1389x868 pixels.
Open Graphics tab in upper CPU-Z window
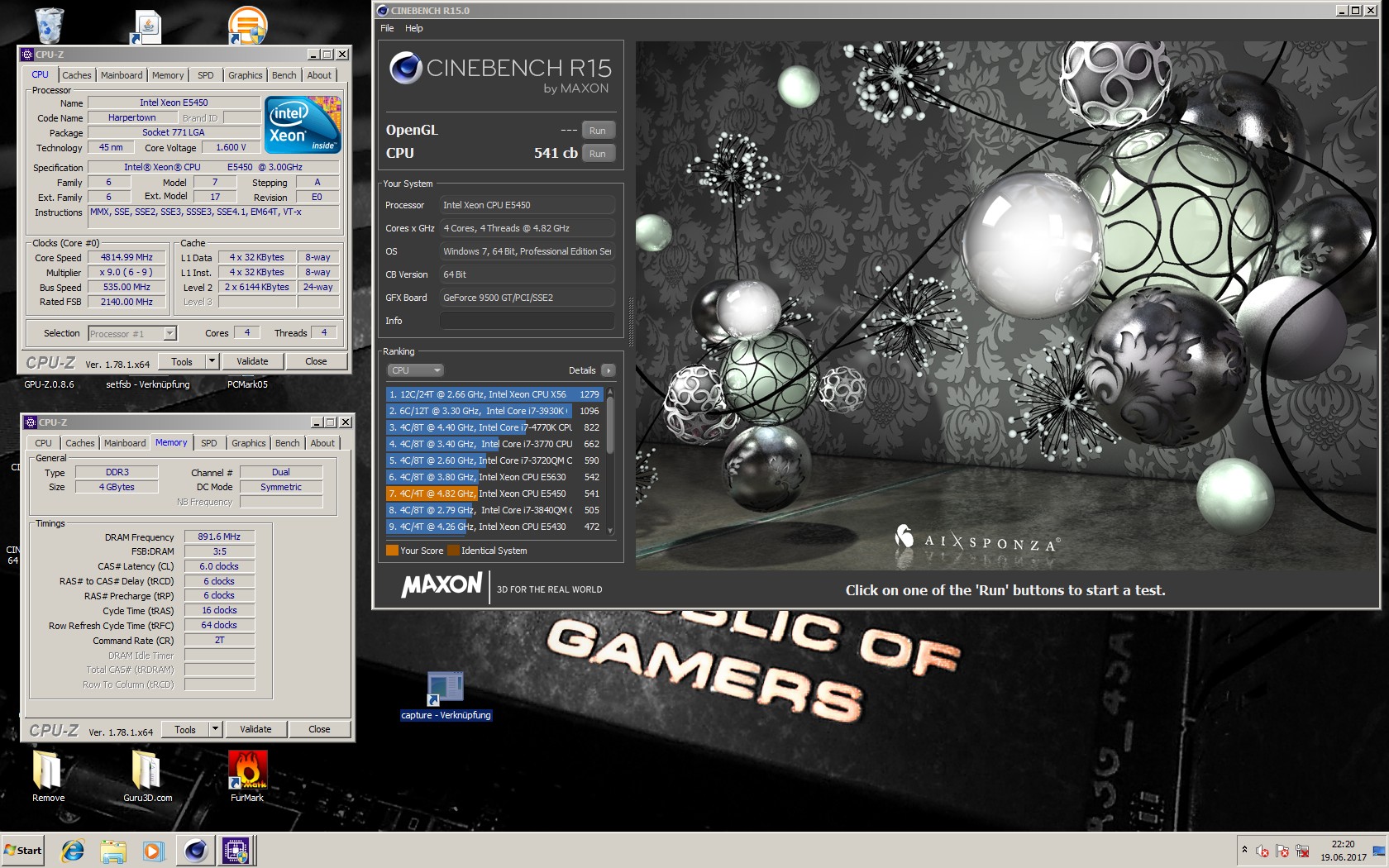[246, 75]
